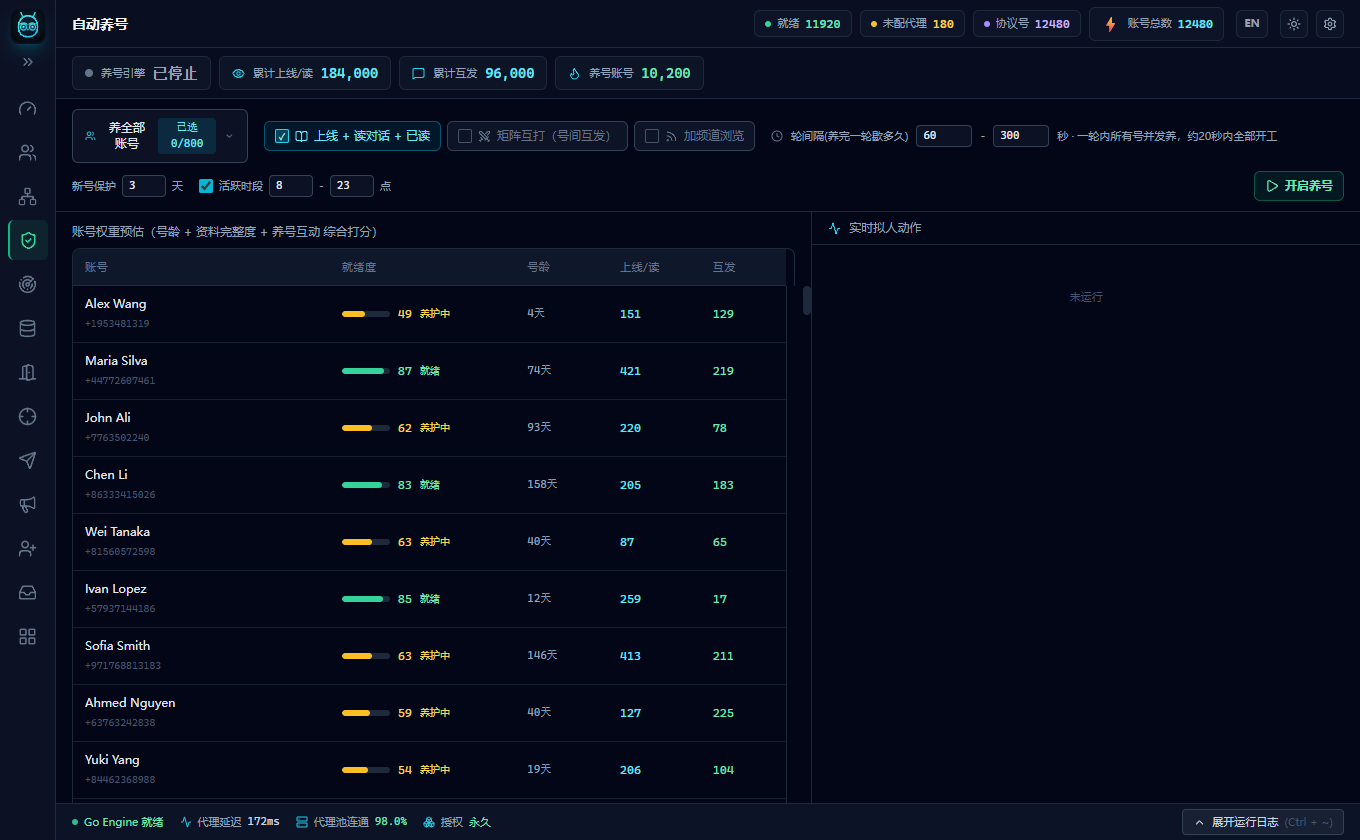Uncheck the 上线 + 读对话 + 已读 option

point(282,136)
